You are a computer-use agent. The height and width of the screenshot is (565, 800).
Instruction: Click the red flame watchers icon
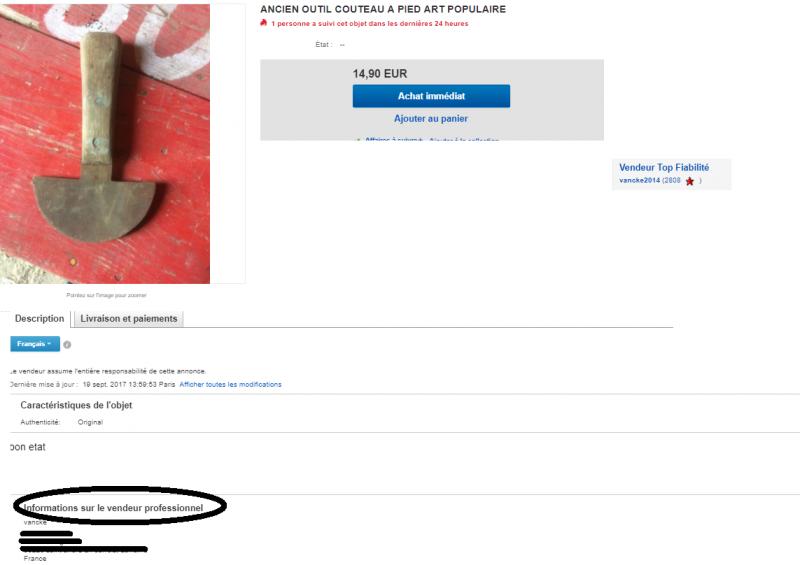263,23
